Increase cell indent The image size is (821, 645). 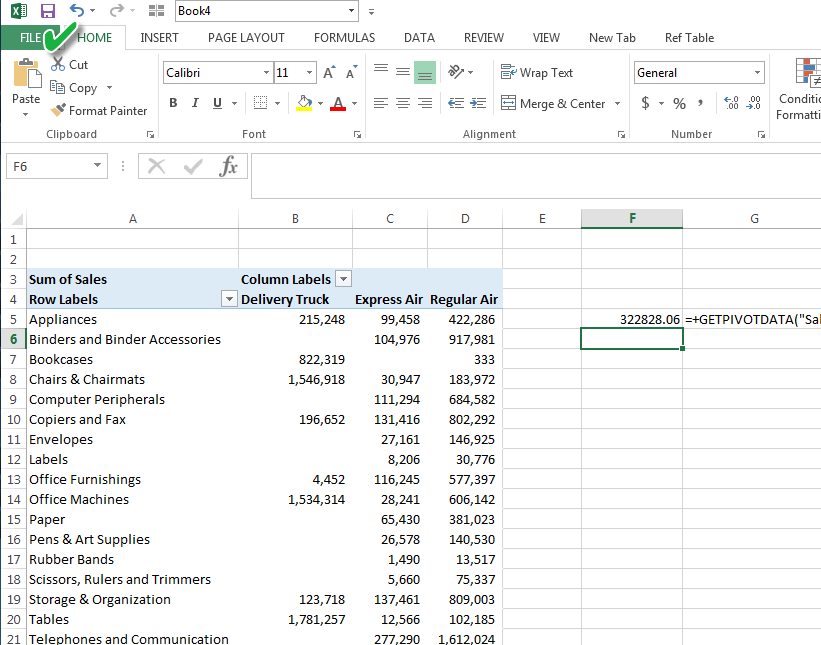(478, 103)
